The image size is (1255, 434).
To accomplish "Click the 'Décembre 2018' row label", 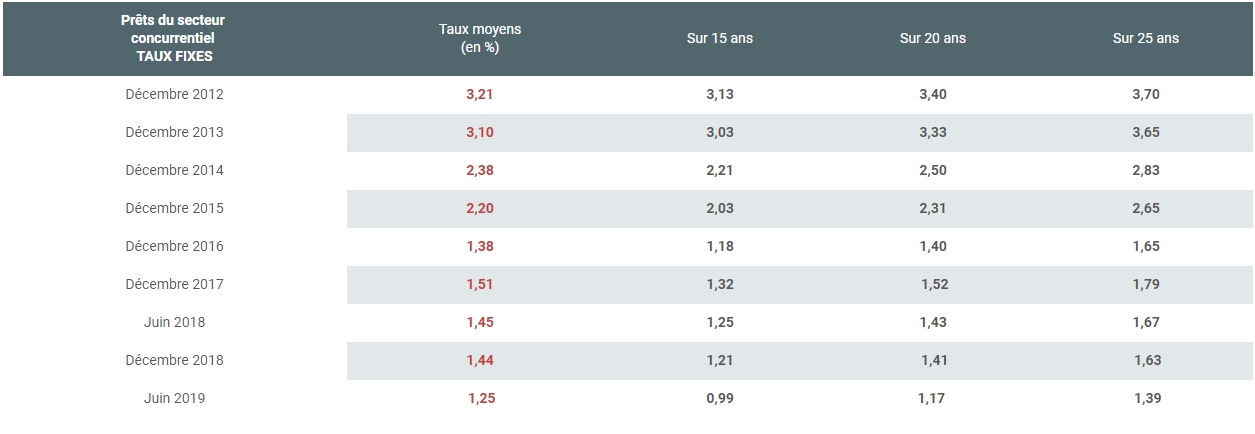I will pyautogui.click(x=175, y=360).
